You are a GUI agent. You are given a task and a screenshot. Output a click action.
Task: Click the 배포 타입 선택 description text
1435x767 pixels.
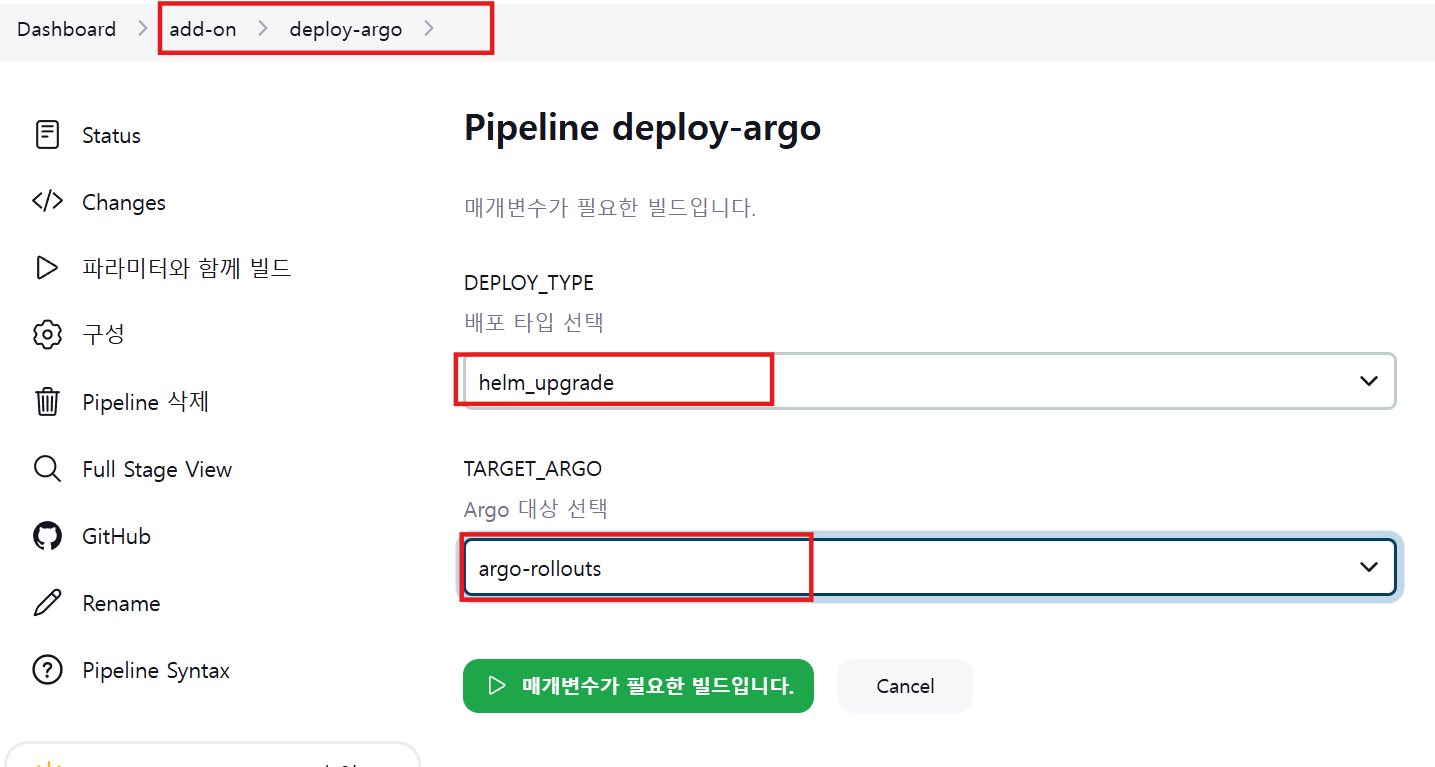[x=534, y=322]
